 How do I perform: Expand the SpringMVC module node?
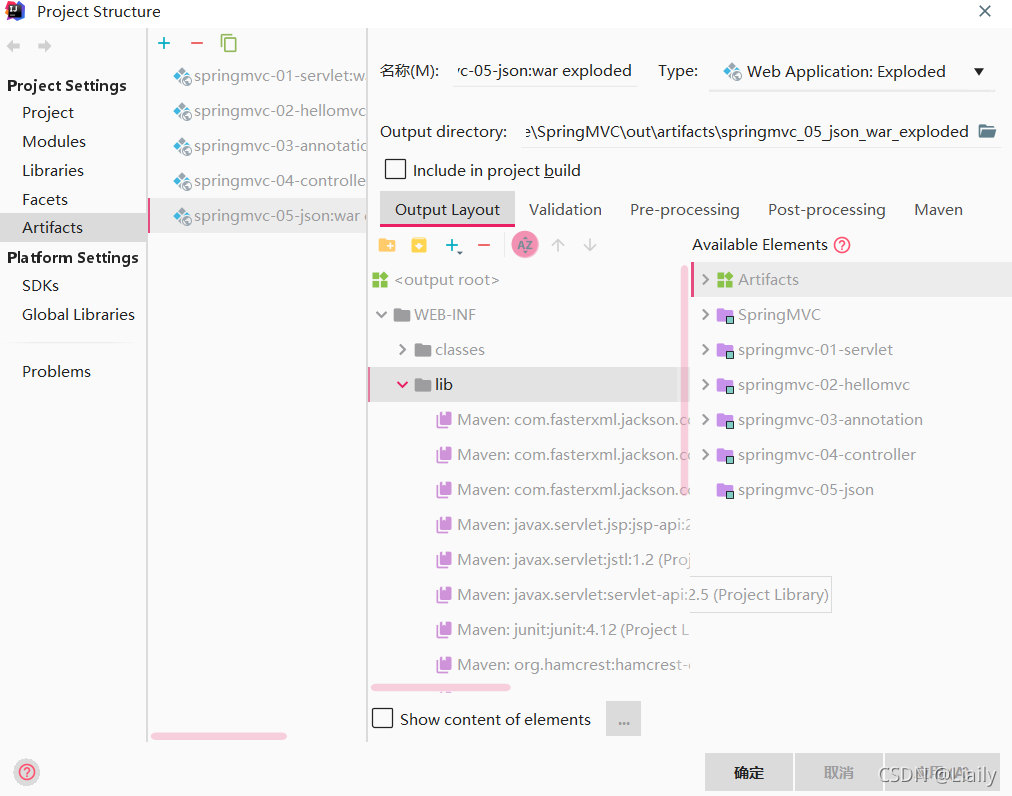point(705,314)
